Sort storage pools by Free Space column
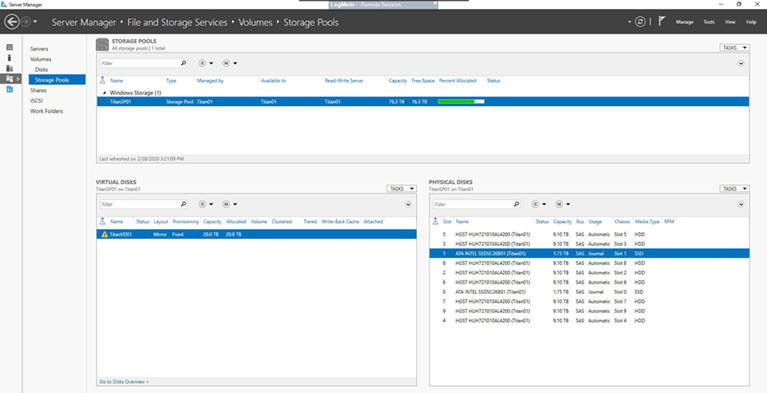Image resolution: width=767 pixels, height=393 pixels. coord(423,81)
